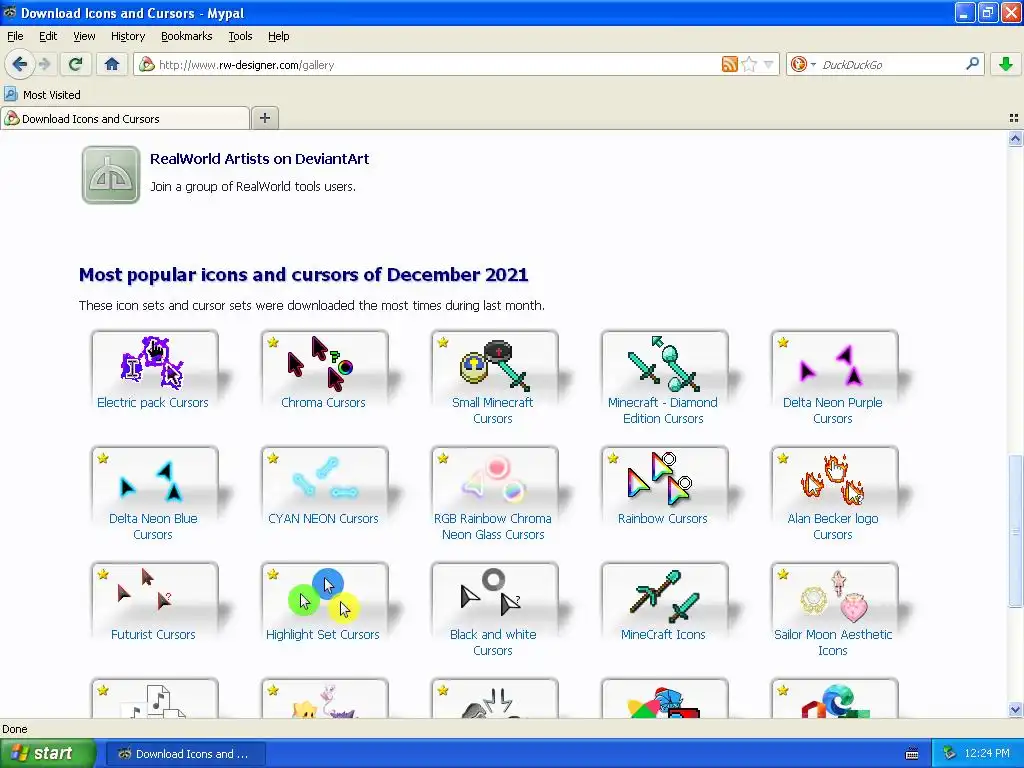Click the vertical scrollbar thumb

point(1015,531)
